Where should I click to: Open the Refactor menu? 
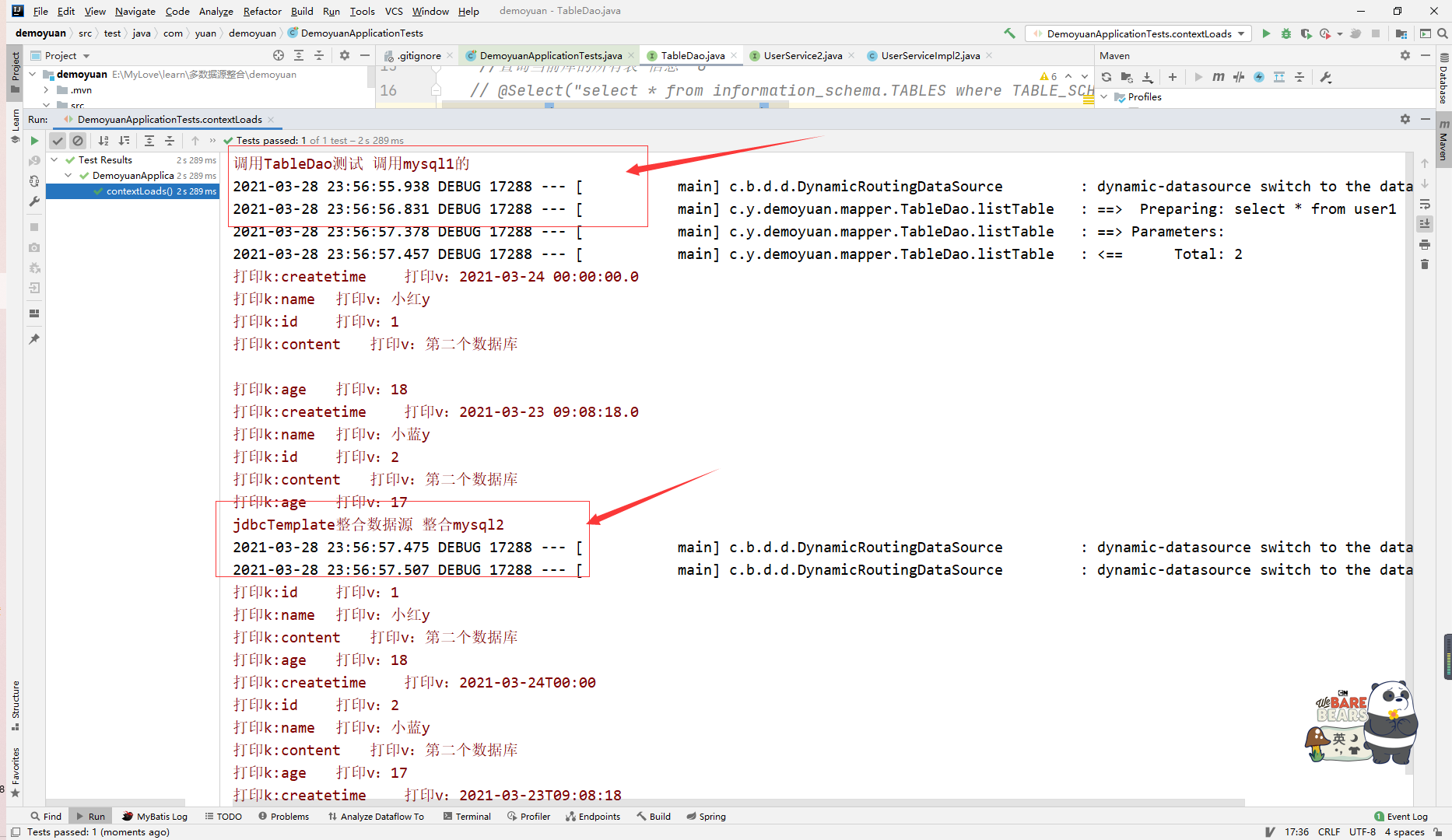[262, 11]
